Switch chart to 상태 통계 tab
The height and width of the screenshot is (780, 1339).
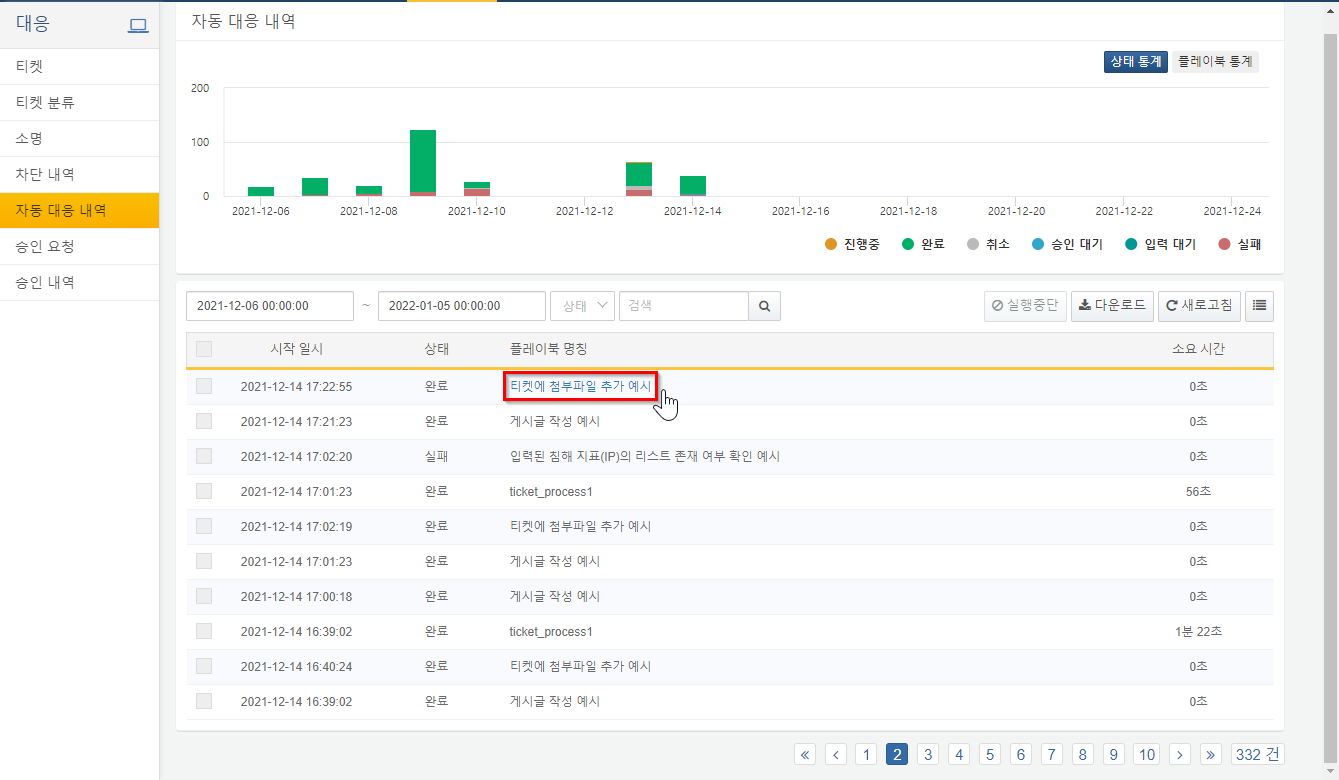tap(1136, 62)
